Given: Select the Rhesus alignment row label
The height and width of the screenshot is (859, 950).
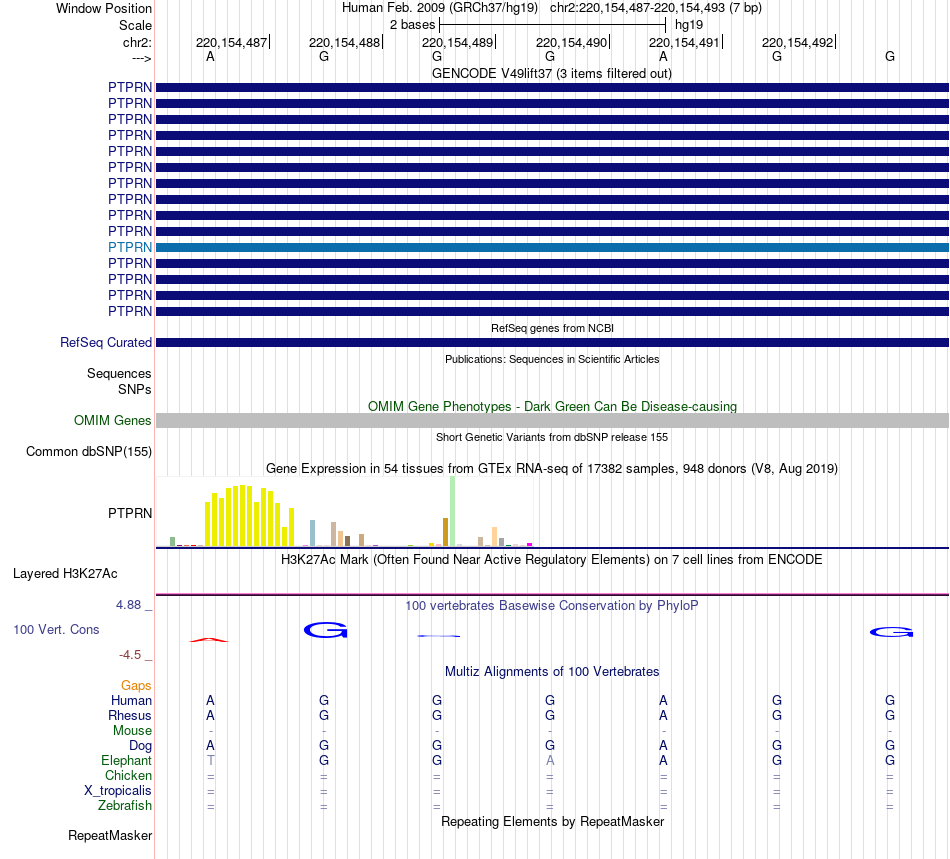Looking at the screenshot, I should (130, 715).
